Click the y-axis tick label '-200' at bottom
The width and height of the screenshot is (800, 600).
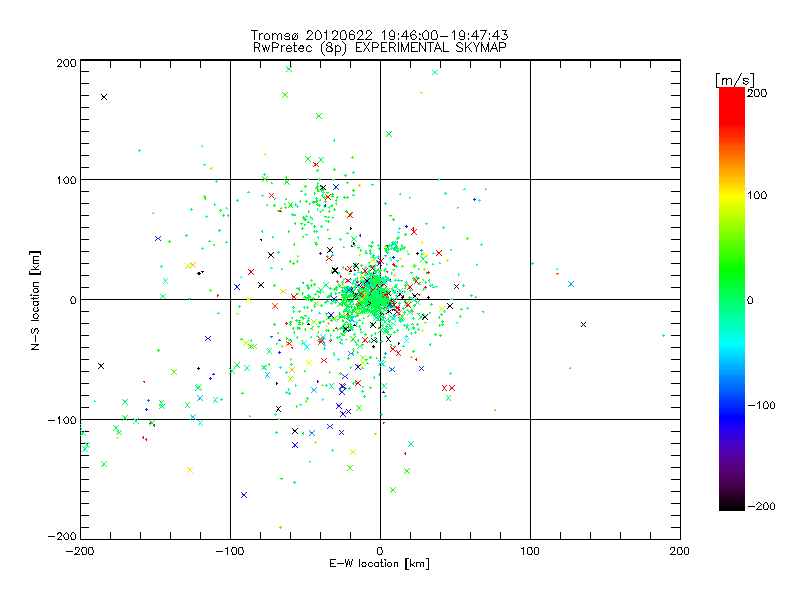click(x=62, y=536)
